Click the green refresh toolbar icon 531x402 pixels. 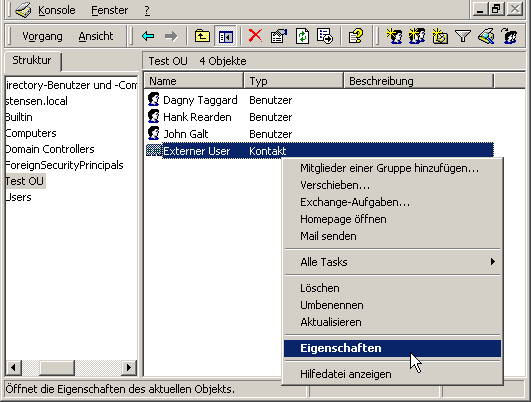click(x=302, y=36)
